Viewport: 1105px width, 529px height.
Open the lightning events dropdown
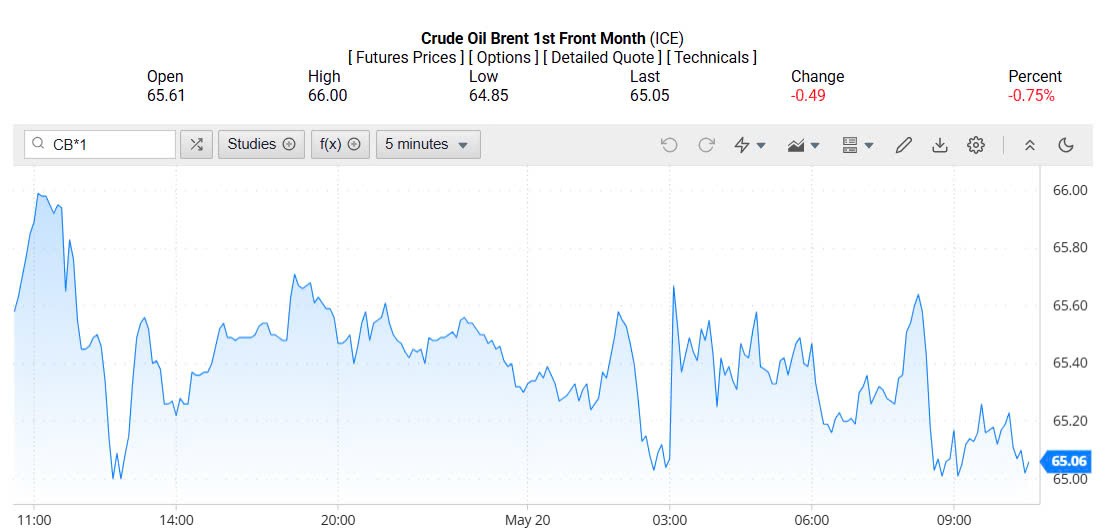coord(750,145)
